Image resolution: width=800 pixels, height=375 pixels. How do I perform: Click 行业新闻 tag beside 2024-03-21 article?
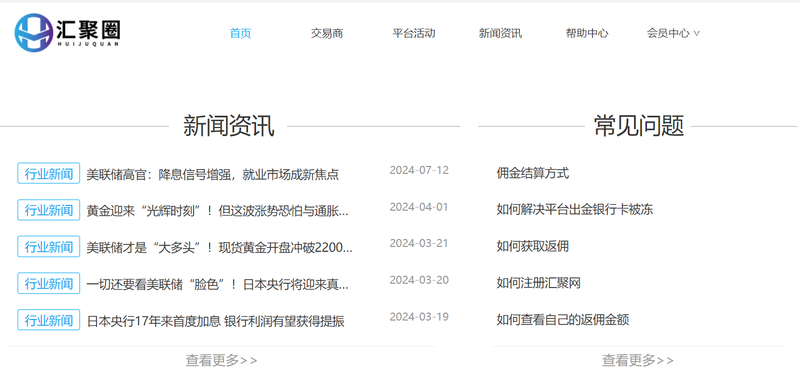48,247
